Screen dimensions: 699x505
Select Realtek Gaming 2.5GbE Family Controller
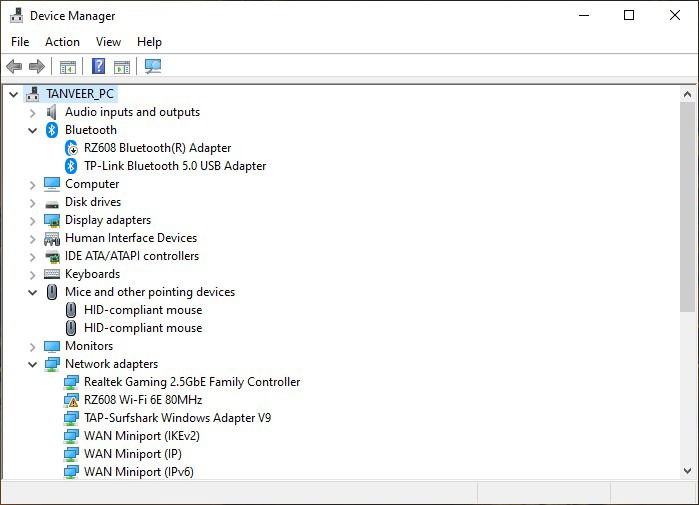pyautogui.click(x=192, y=382)
